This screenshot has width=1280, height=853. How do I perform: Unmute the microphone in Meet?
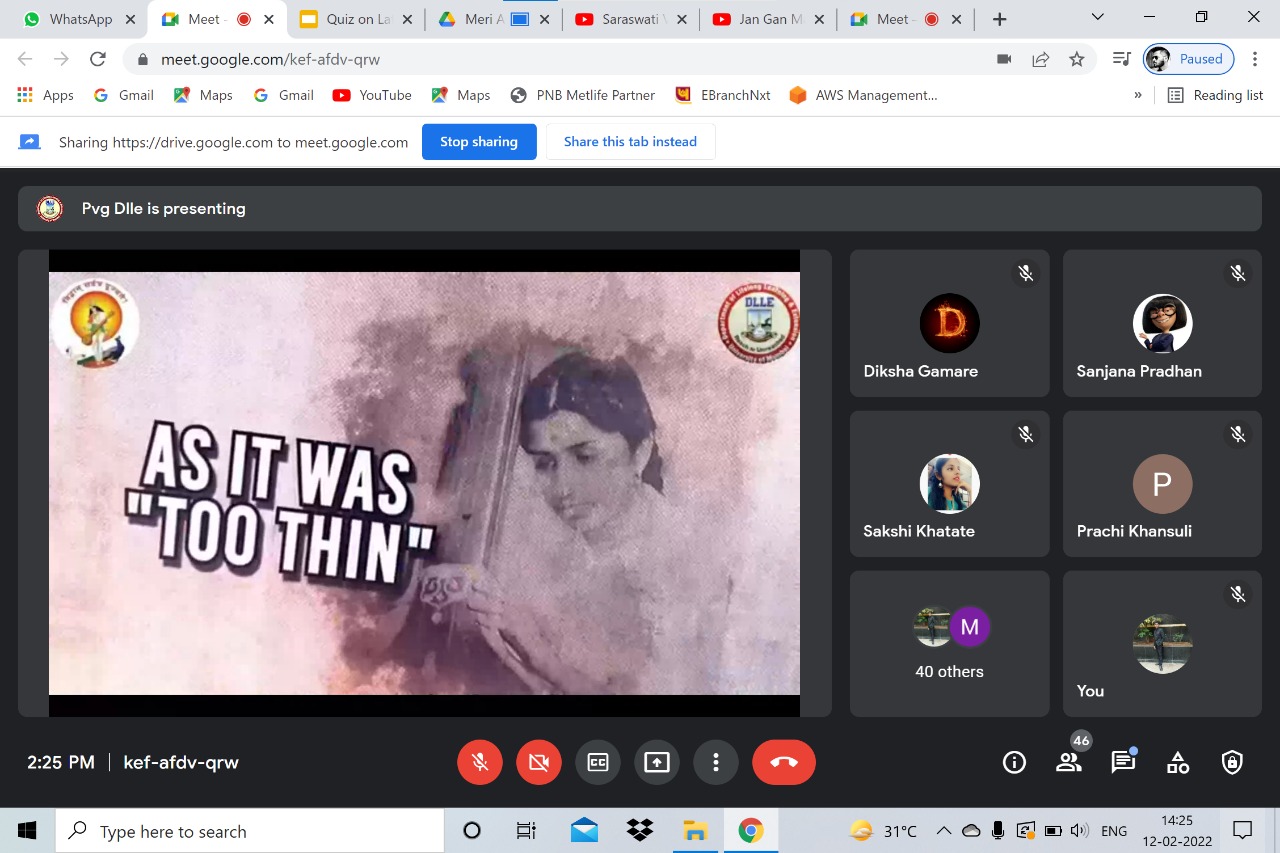tap(480, 763)
